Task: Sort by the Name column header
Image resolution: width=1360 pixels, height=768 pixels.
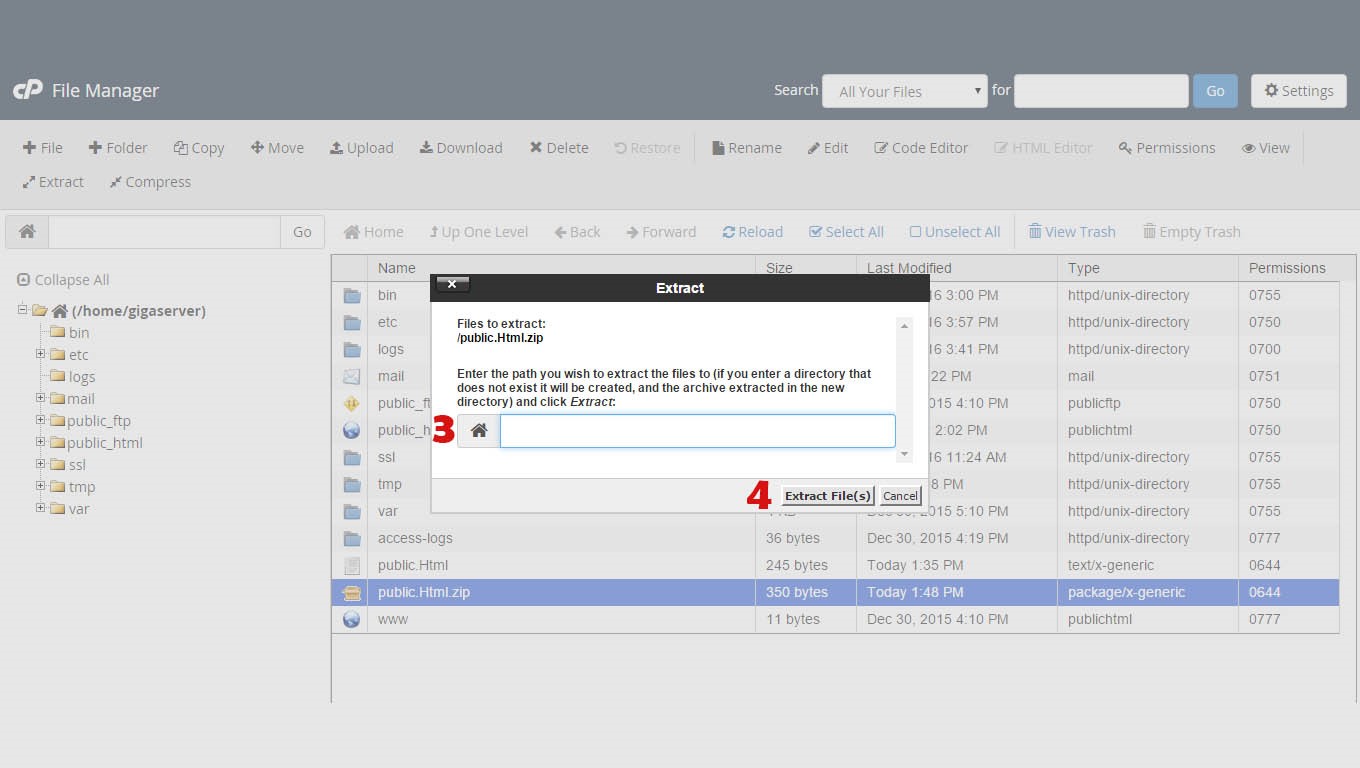Action: (561, 268)
